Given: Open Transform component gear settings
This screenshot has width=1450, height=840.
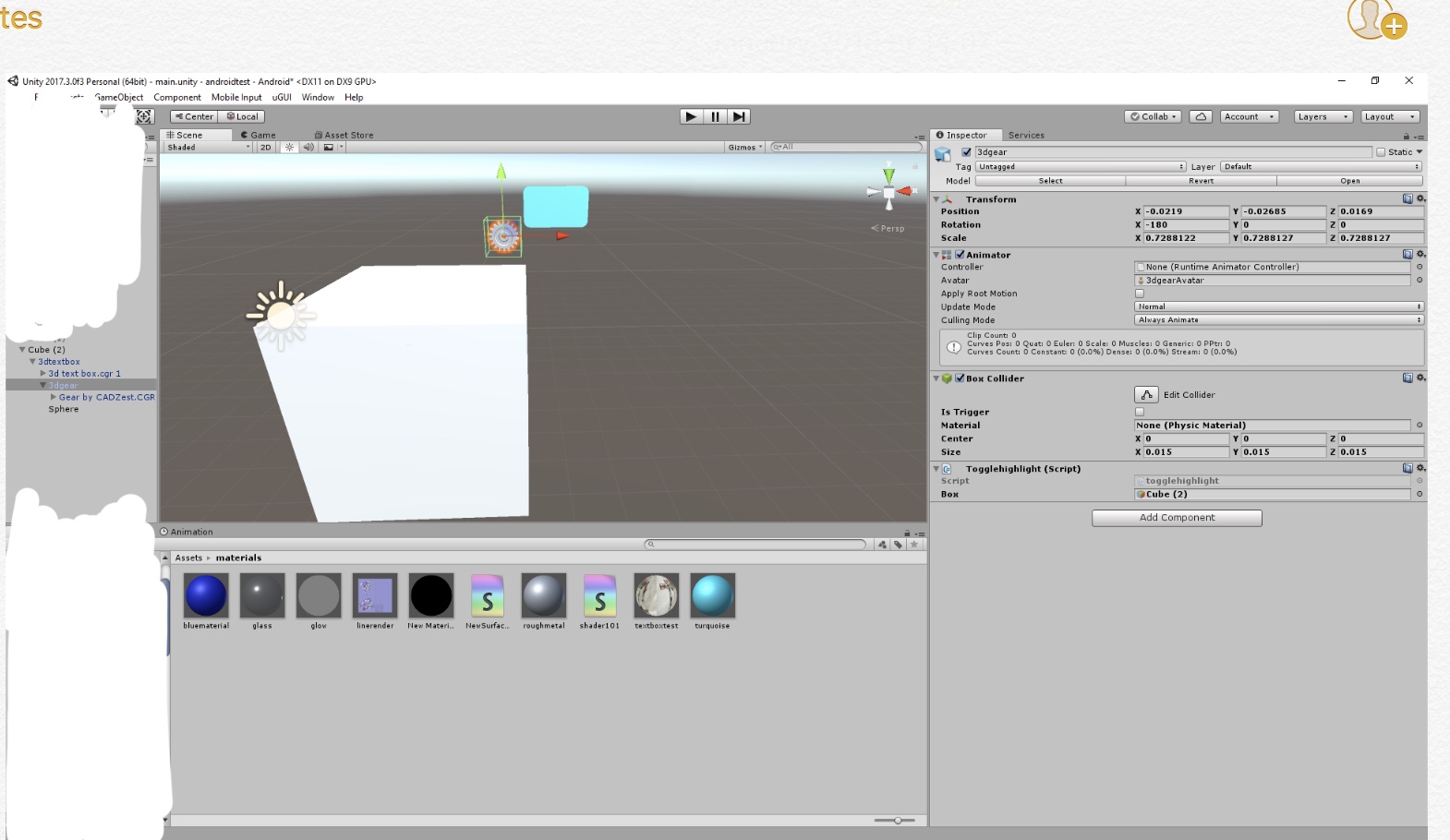Looking at the screenshot, I should pyautogui.click(x=1420, y=198).
